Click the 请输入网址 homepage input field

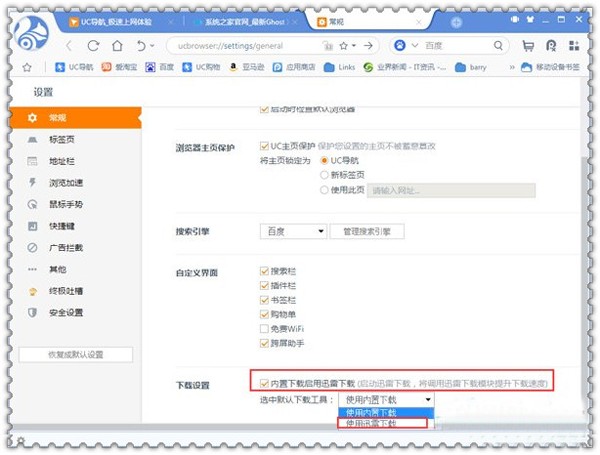tap(451, 190)
